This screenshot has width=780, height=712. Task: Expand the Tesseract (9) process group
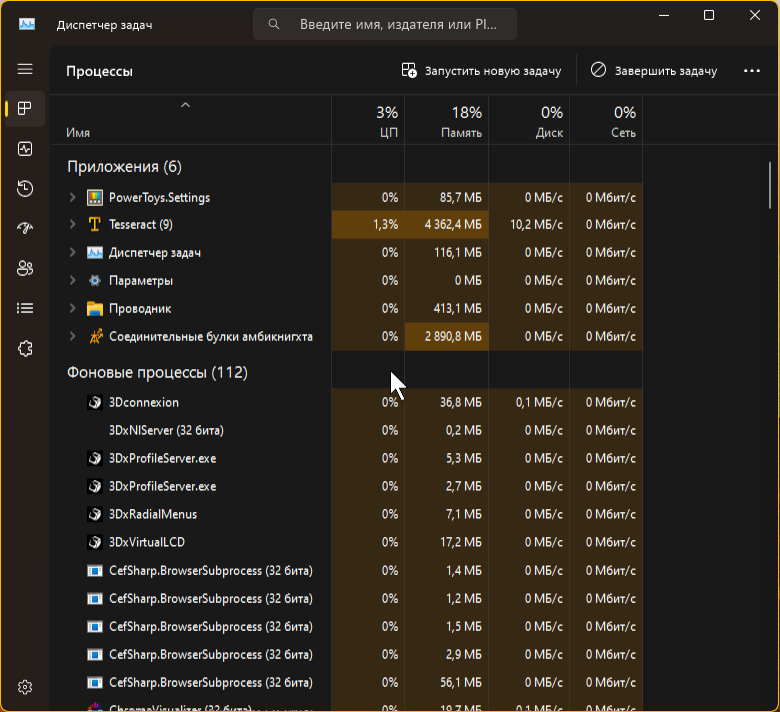72,225
